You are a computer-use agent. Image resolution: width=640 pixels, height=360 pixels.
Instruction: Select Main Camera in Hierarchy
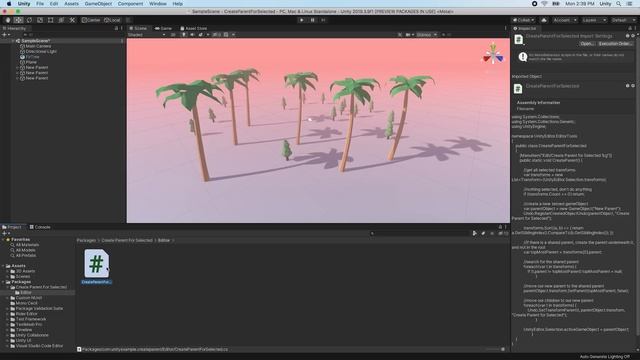pyautogui.click(x=38, y=46)
